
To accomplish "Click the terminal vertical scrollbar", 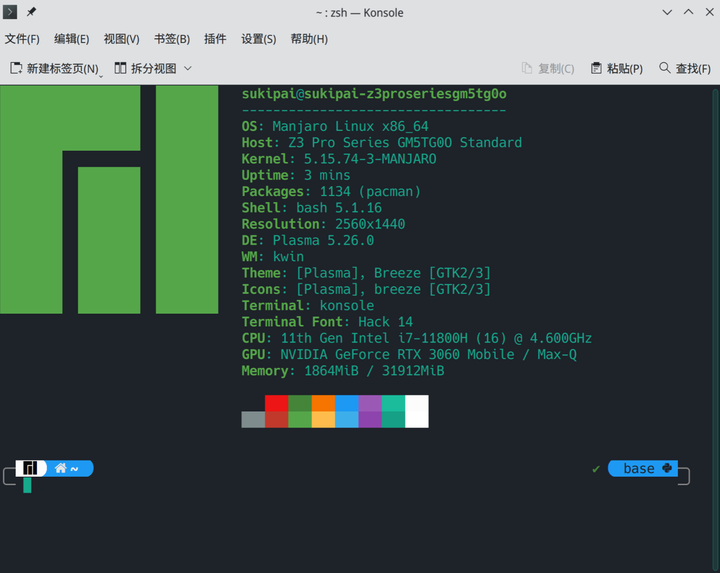I will 715,329.
